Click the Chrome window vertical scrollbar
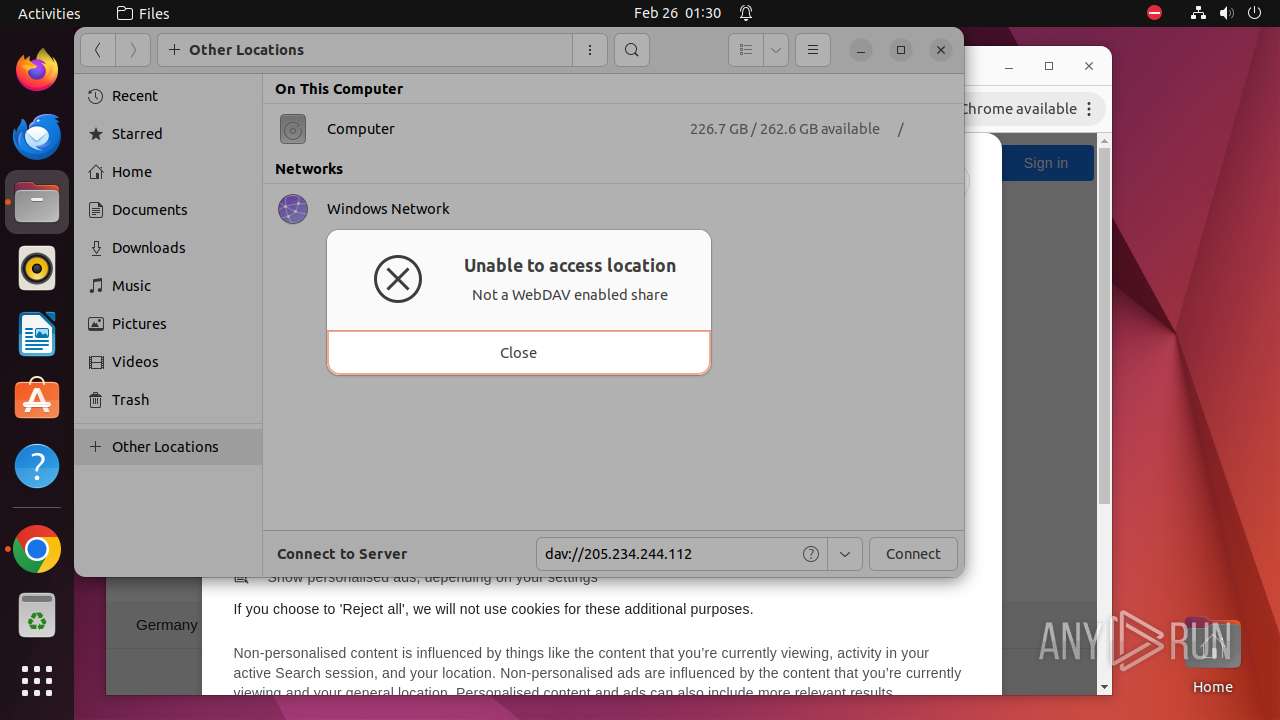The height and width of the screenshot is (720, 1280). click(x=1104, y=325)
